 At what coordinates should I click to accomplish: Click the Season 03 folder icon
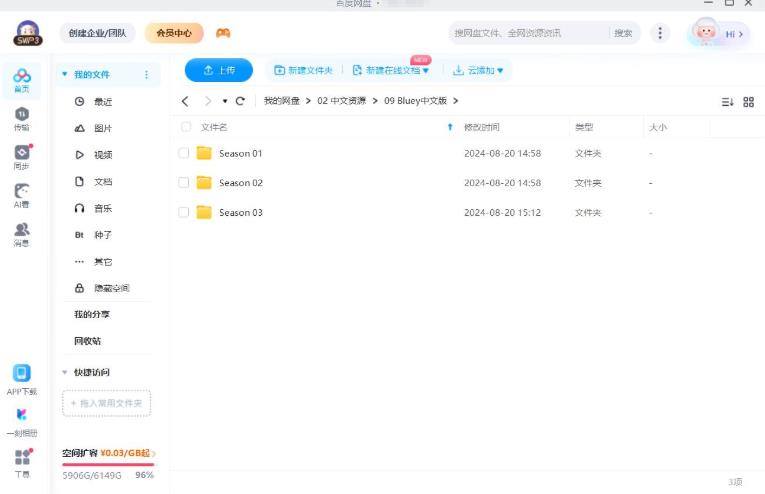tap(204, 212)
